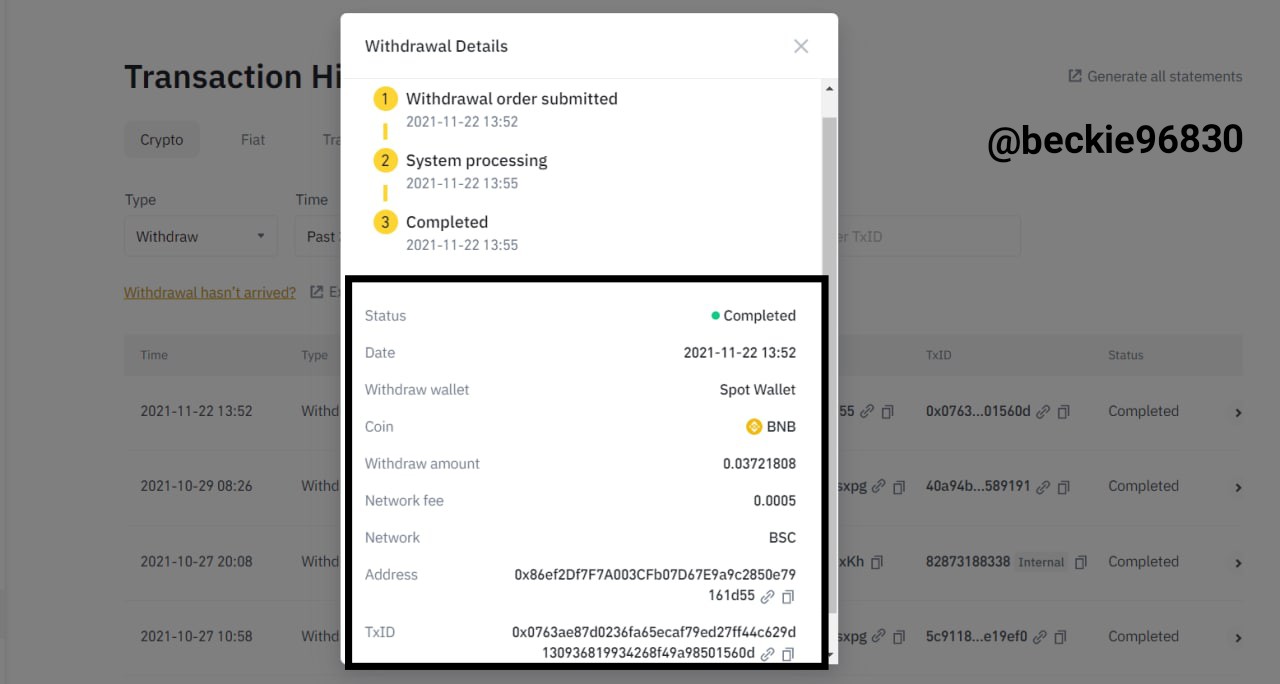Click the dialog scrollbar down arrow
1280x684 pixels.
(828, 656)
